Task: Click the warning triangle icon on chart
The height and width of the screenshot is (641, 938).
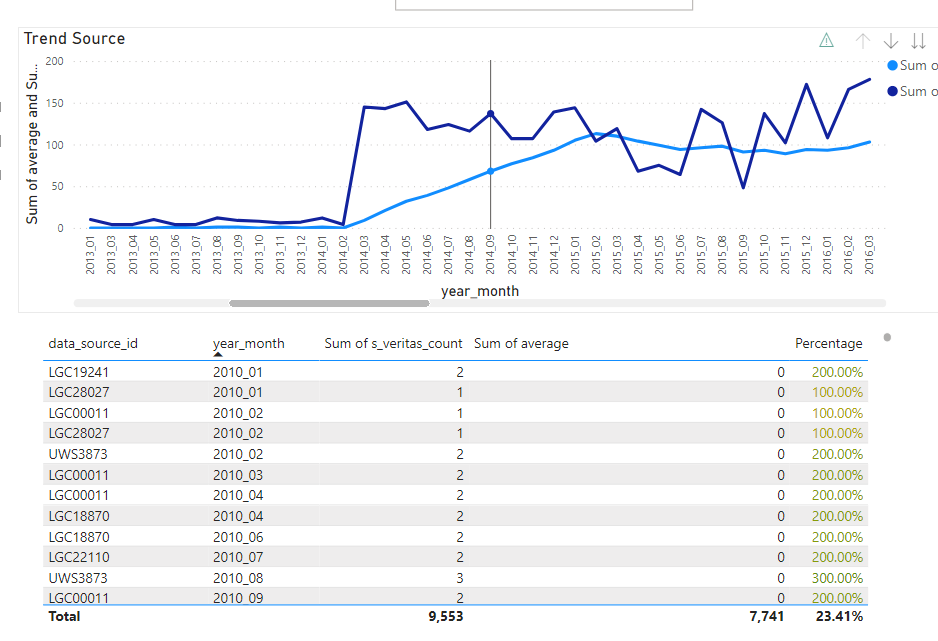Action: (826, 41)
